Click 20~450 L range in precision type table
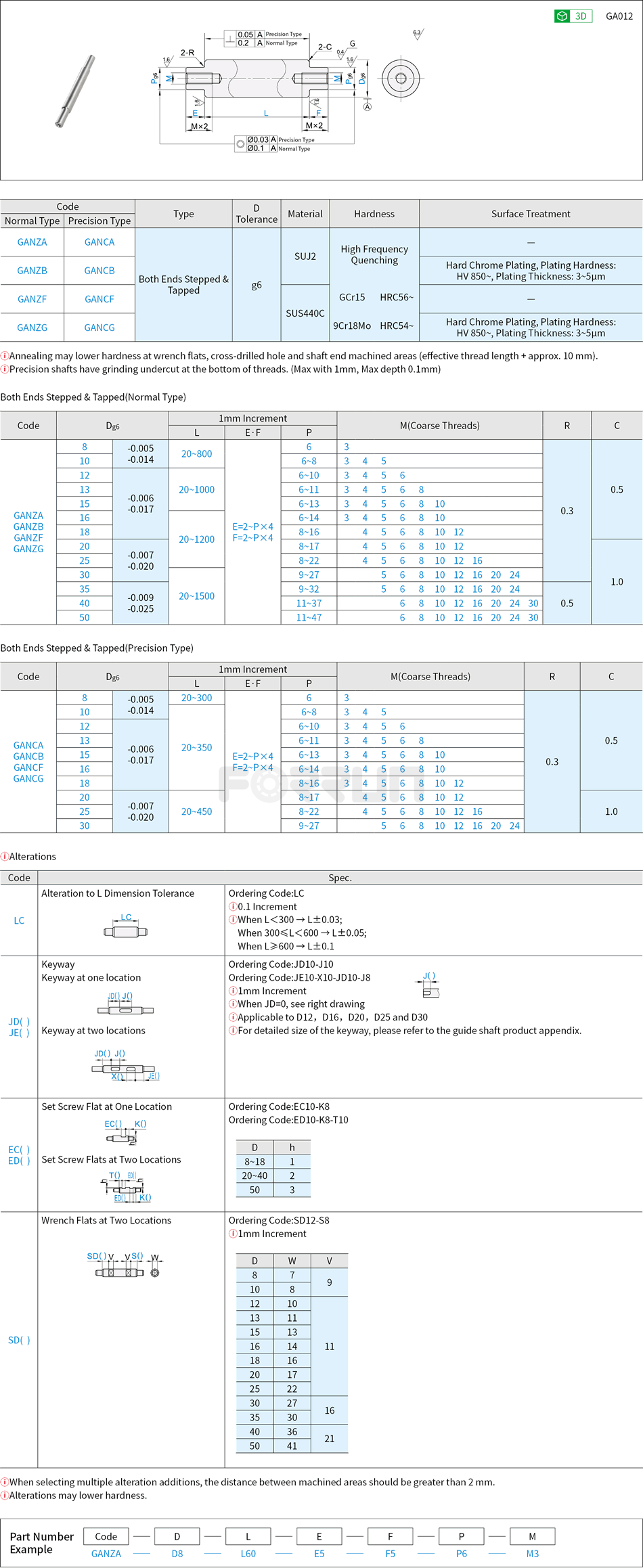Viewport: 643px width, 1568px height. click(196, 811)
